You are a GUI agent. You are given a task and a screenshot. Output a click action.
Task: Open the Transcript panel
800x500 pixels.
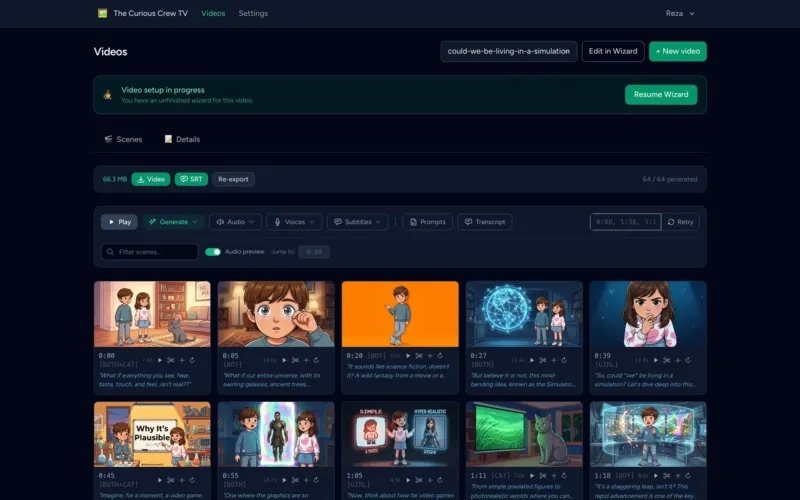coord(485,222)
